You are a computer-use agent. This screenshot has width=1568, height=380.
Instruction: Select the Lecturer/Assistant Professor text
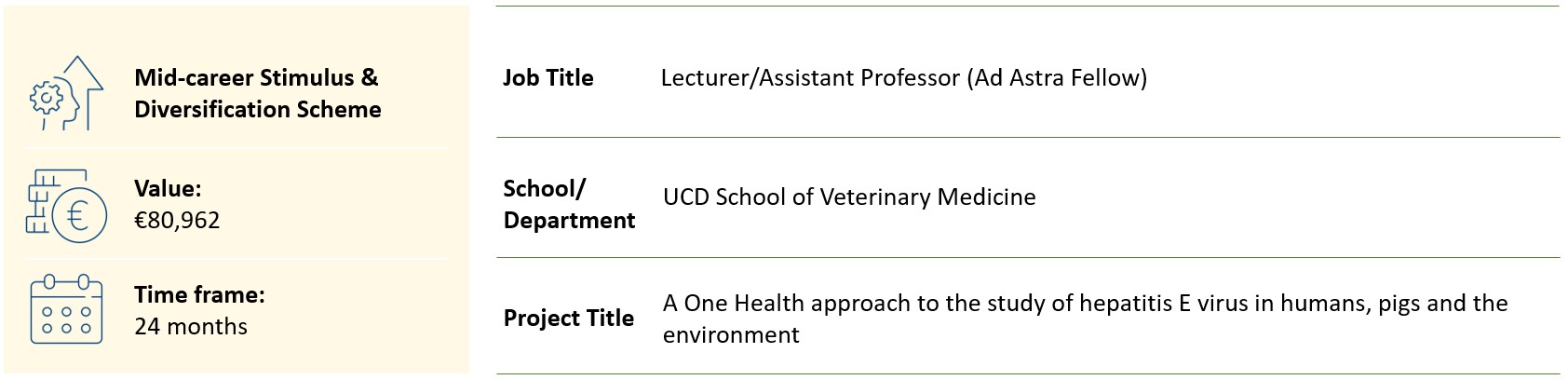(810, 77)
